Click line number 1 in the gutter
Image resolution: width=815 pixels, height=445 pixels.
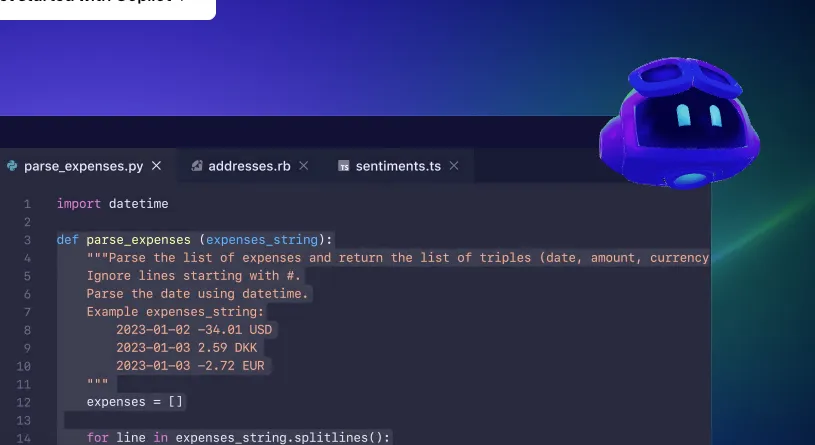tap(27, 204)
